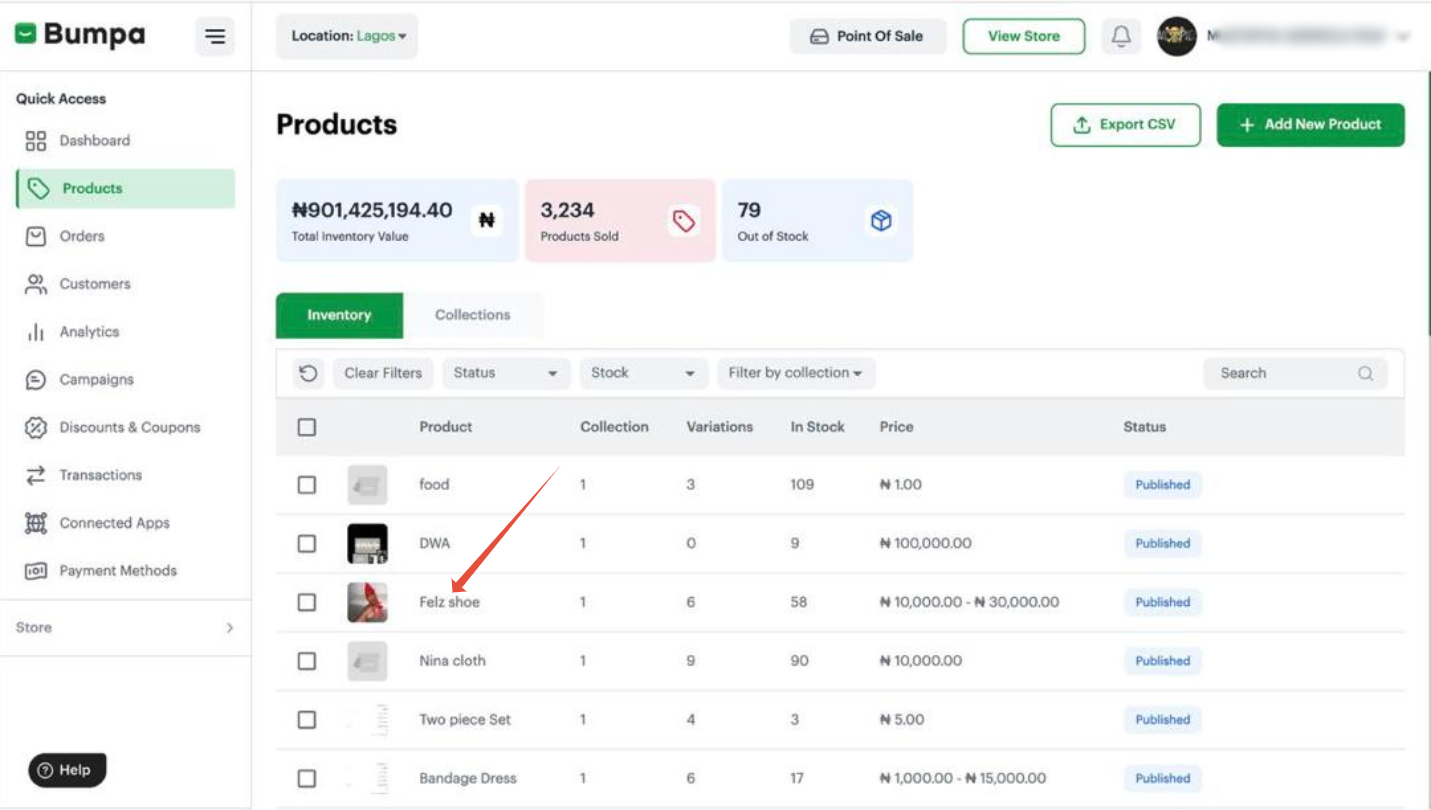
Task: Click the Orders bag icon
Action: [36, 236]
